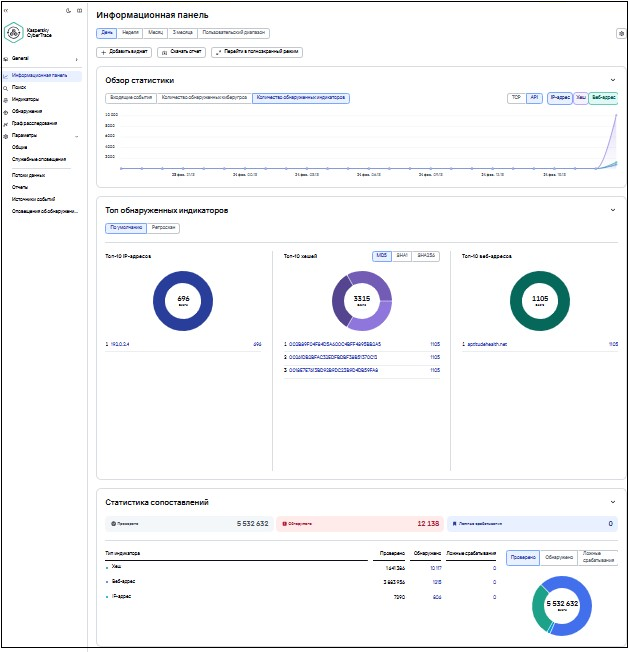The image size is (629, 652).
Task: Toggle the Веб-адрес series in the chart
Action: point(603,98)
